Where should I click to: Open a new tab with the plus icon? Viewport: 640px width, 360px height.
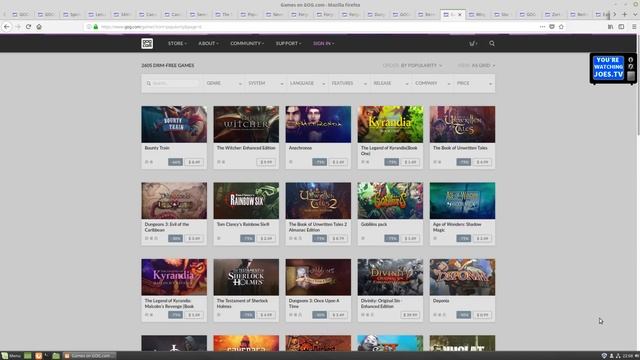tap(624, 14)
